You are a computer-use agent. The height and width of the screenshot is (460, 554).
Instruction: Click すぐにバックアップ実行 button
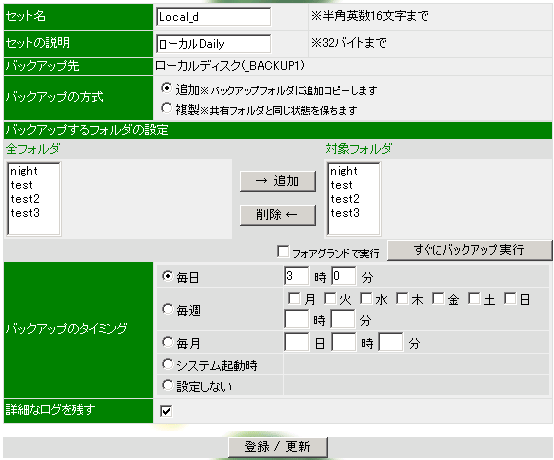pyautogui.click(x=469, y=250)
